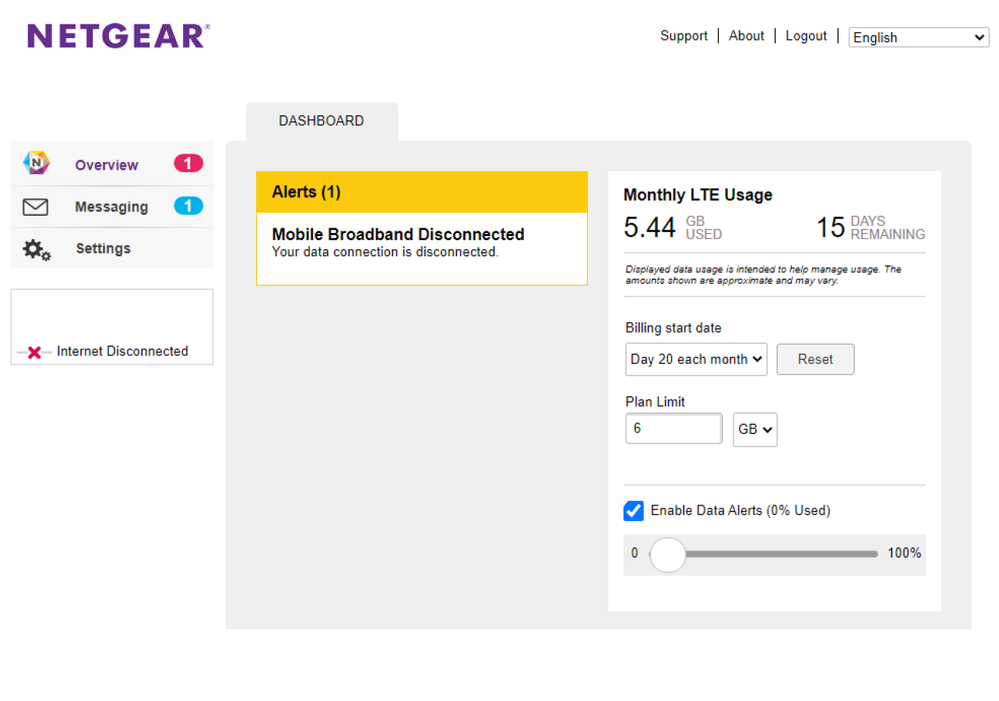Screen dimensions: 999x701
Task: Click the Messaging envelope icon
Action: click(36, 207)
